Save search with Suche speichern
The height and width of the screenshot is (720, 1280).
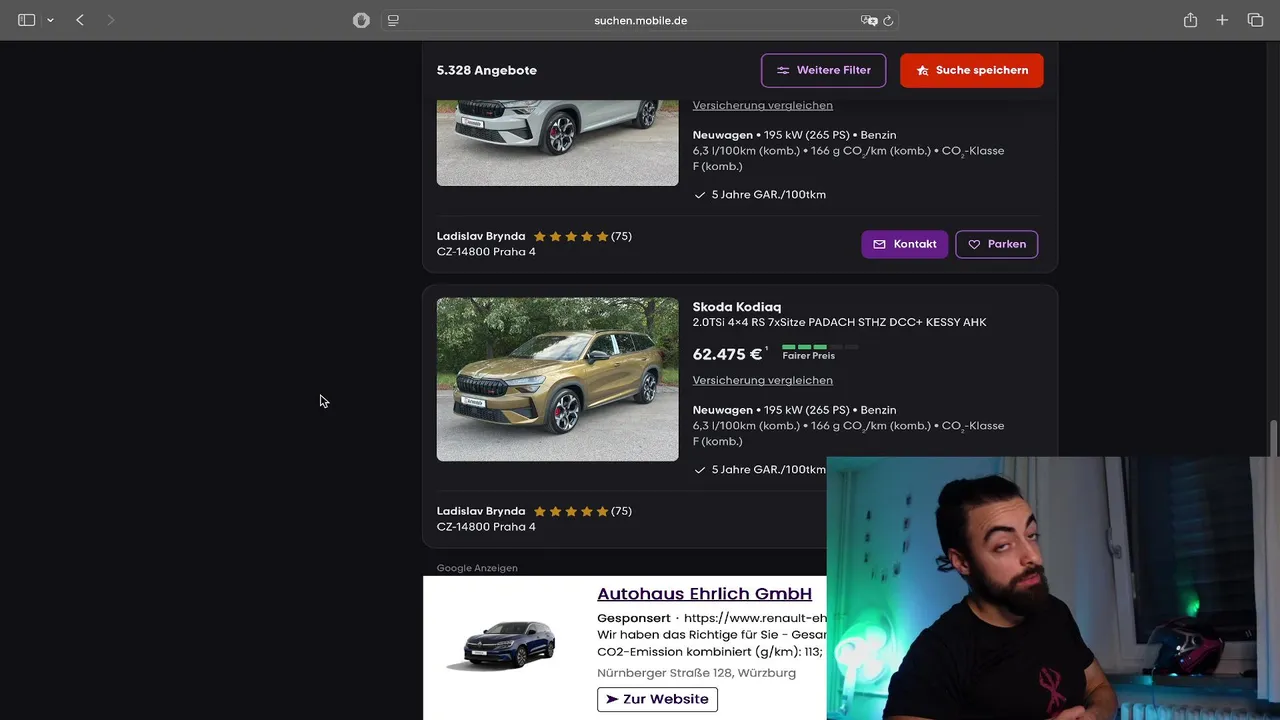tap(971, 70)
